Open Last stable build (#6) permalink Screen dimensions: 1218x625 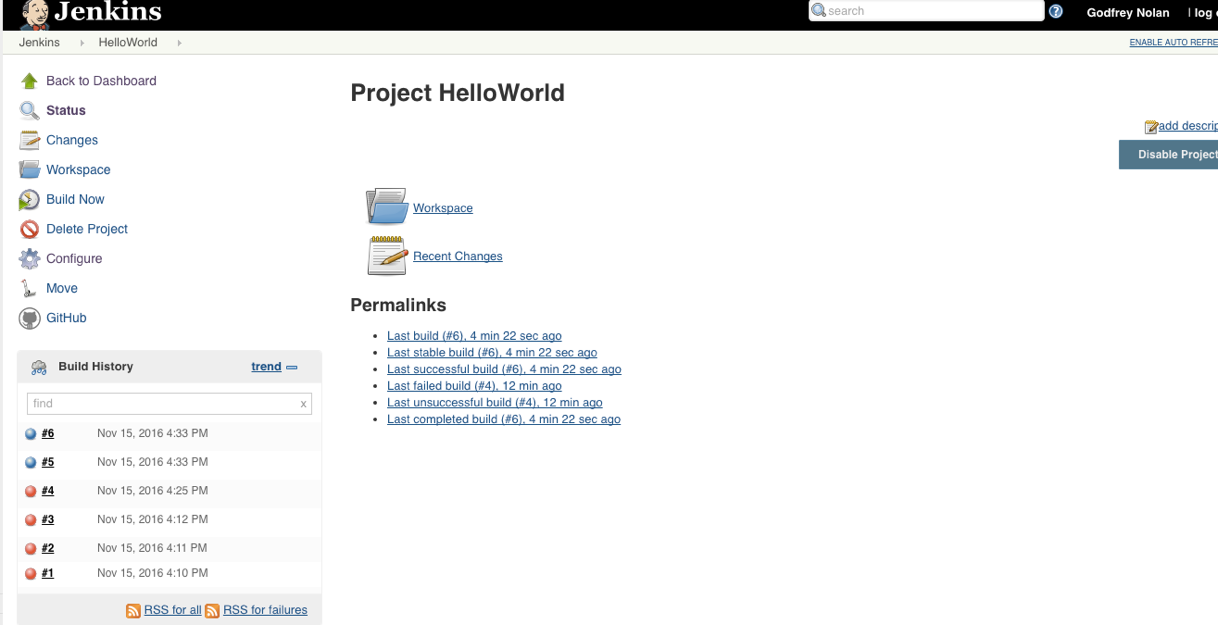point(492,353)
